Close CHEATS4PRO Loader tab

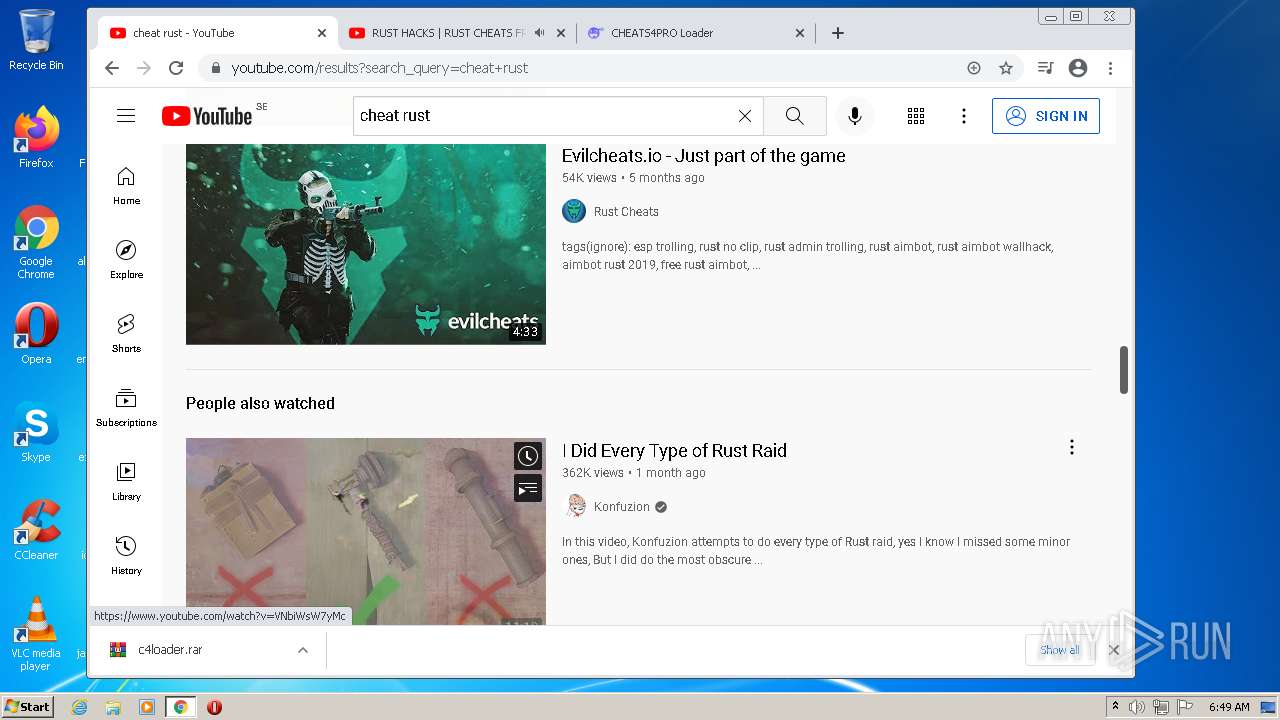(800, 33)
